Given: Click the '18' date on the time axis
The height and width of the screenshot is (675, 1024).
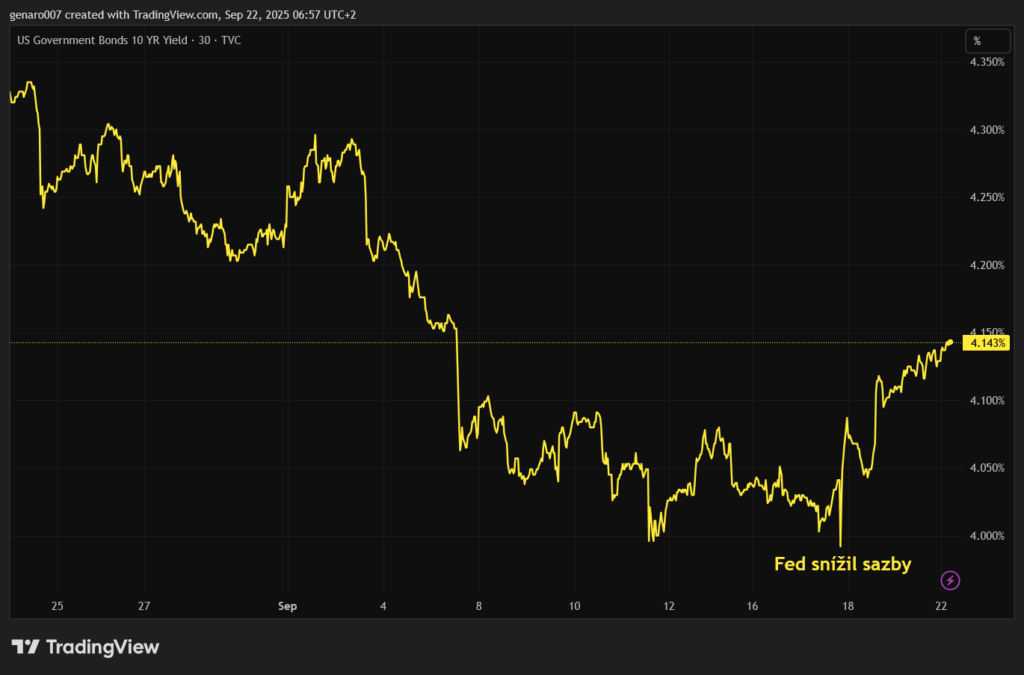Looking at the screenshot, I should 848,606.
